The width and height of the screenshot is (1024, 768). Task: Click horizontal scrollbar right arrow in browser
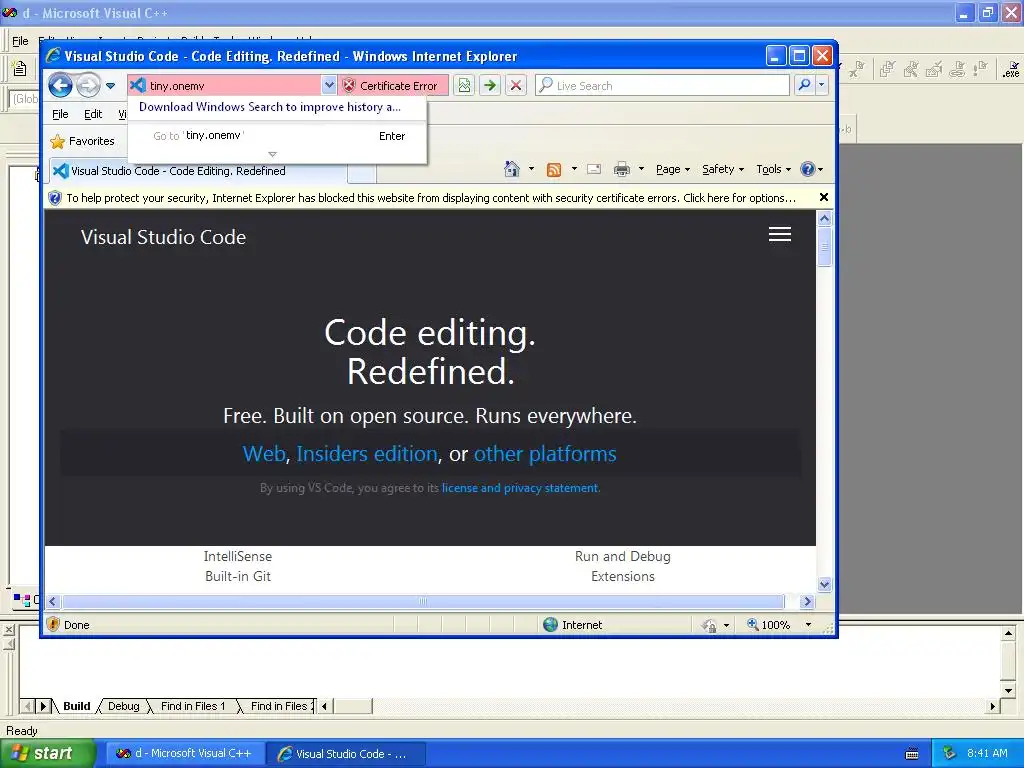(807, 601)
